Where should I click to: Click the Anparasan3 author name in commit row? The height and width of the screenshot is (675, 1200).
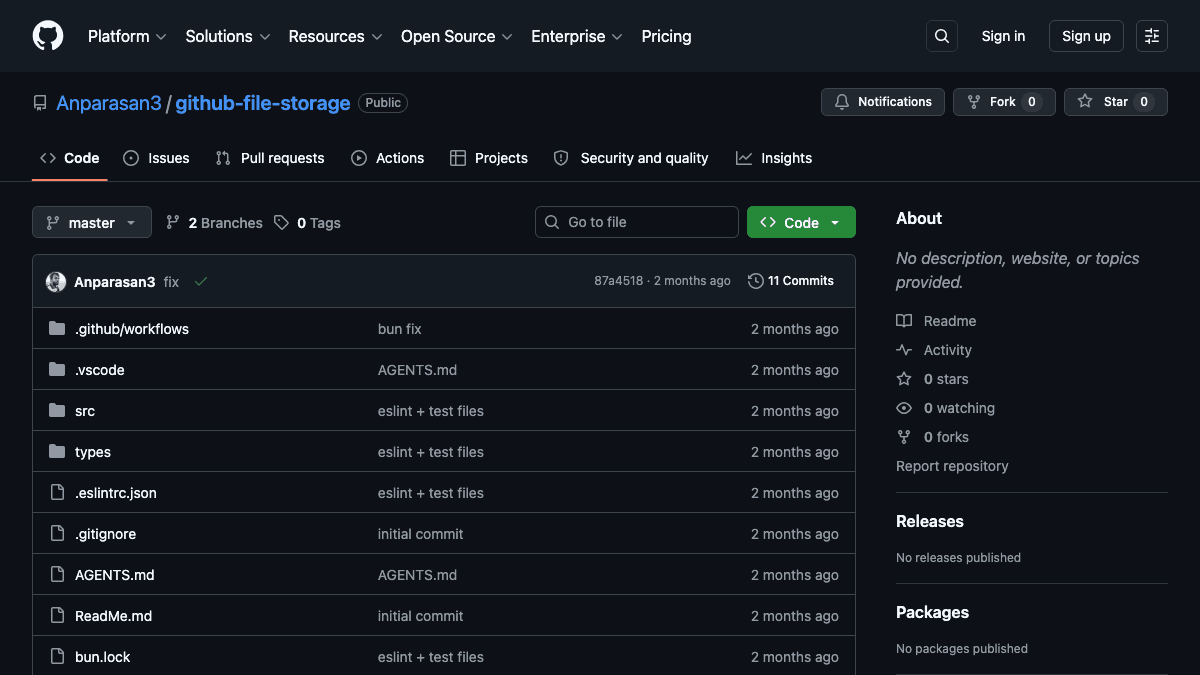click(115, 282)
